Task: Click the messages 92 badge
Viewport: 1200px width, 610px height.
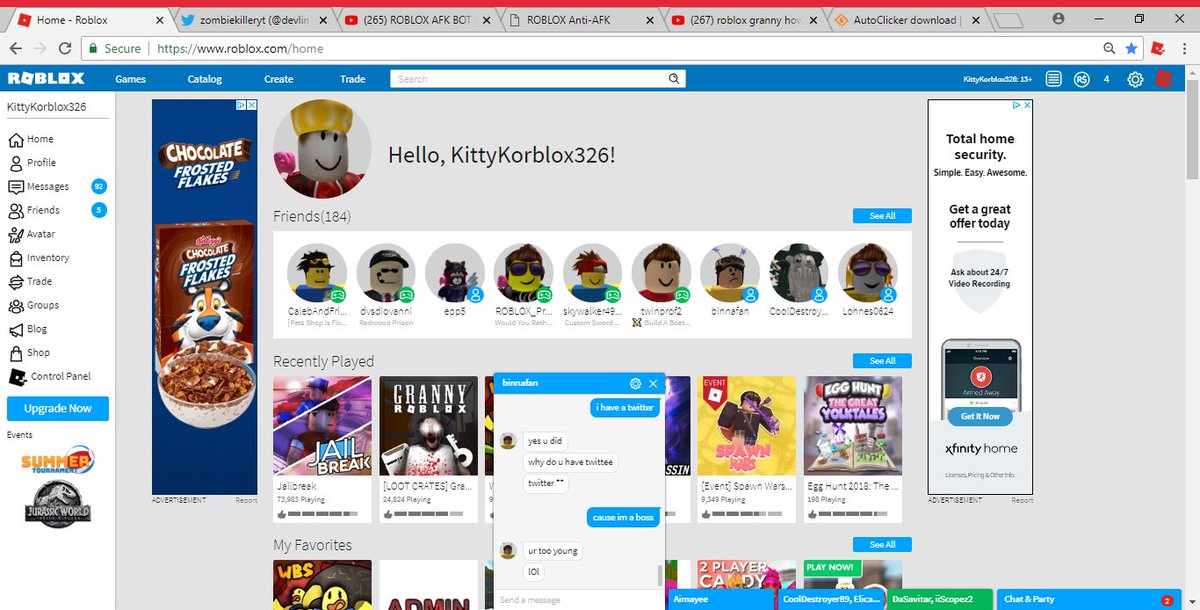Action: coord(98,186)
